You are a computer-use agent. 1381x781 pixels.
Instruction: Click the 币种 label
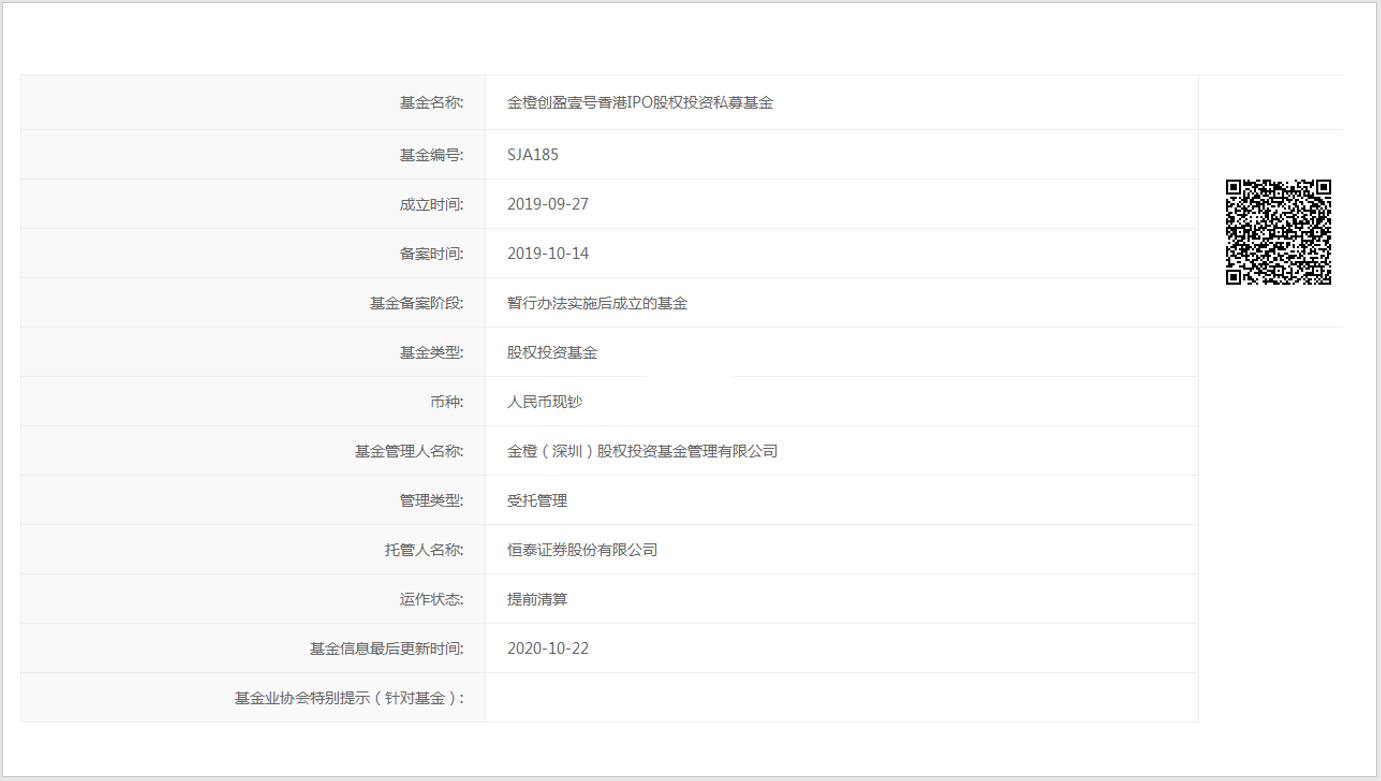(447, 402)
